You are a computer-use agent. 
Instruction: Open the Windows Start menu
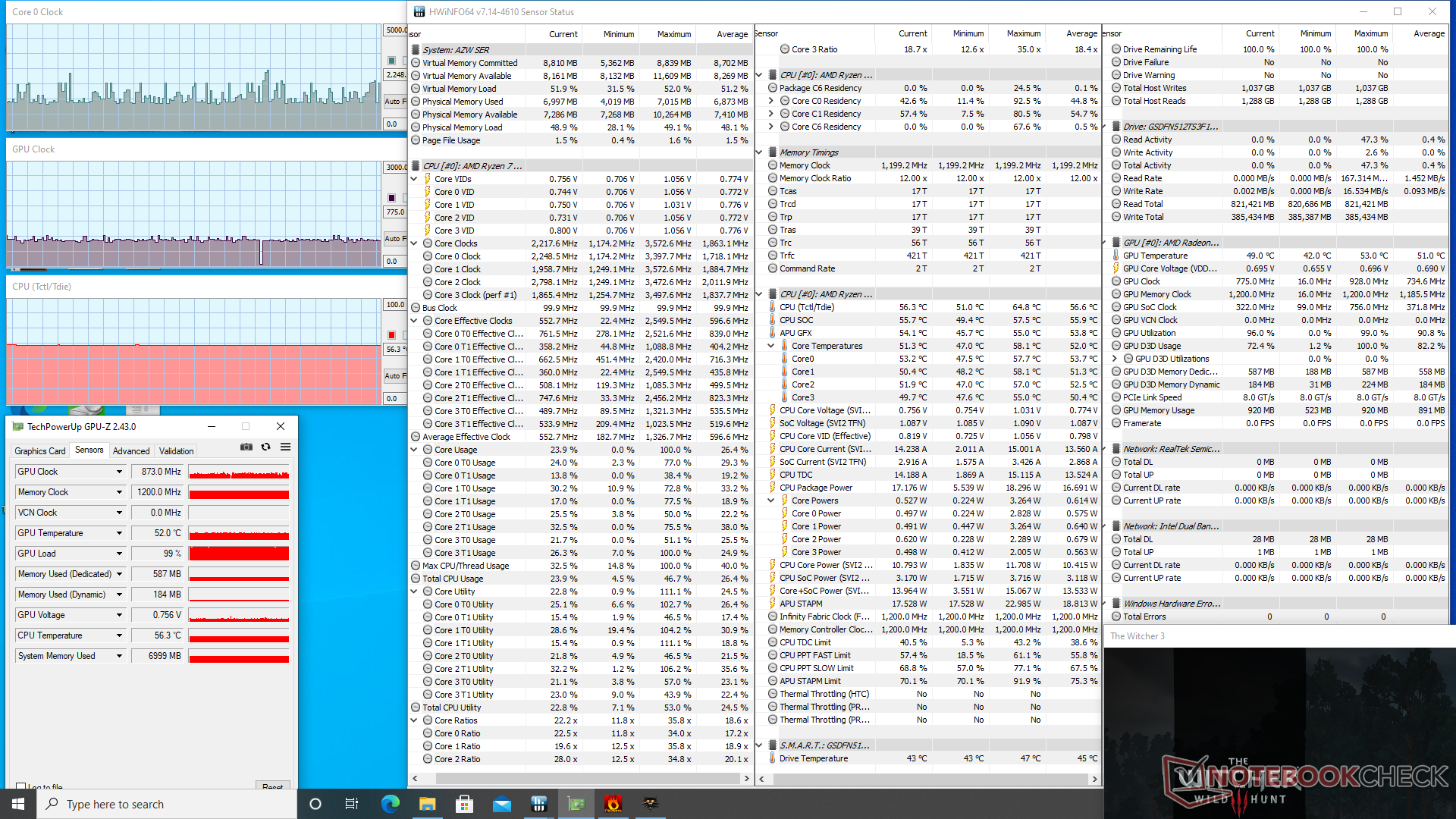pos(18,804)
